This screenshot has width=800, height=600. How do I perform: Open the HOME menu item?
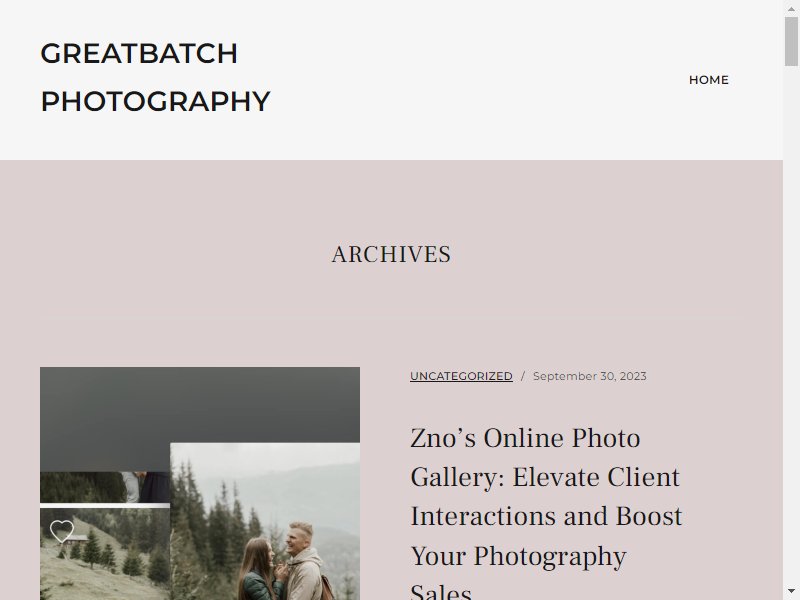coord(709,80)
